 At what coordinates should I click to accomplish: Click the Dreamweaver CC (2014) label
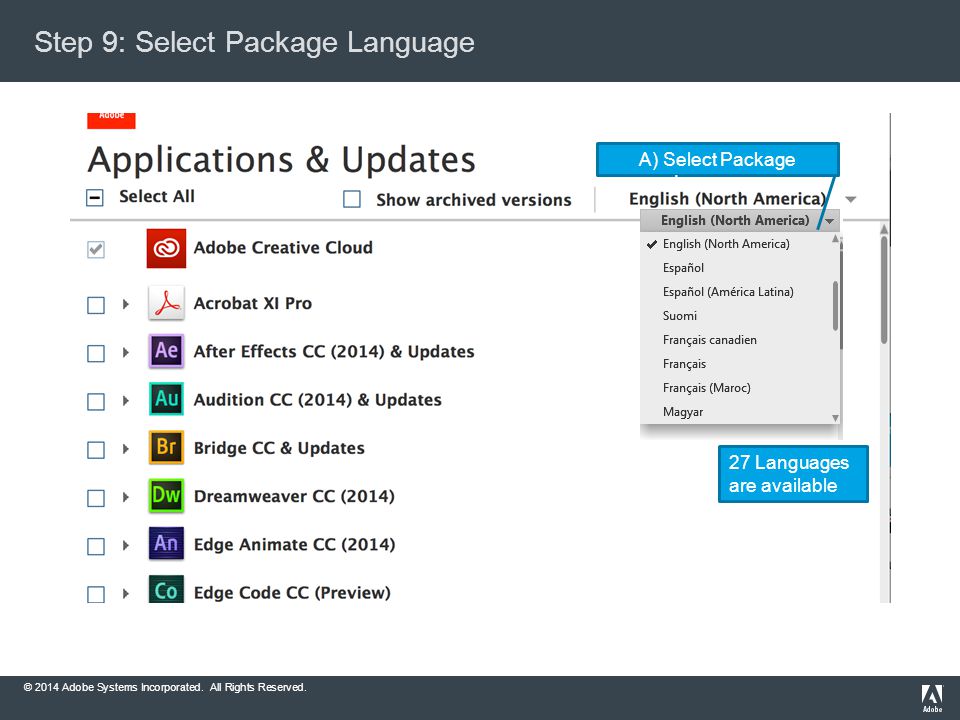[294, 496]
